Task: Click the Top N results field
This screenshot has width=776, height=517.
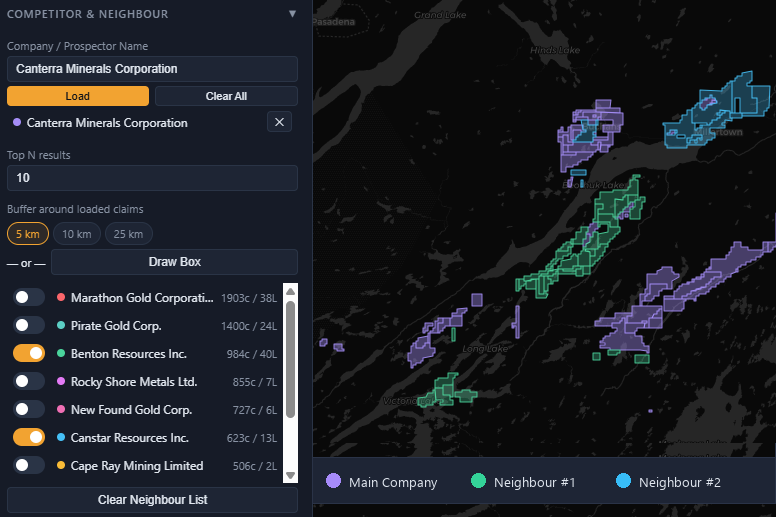Action: pyautogui.click(x=152, y=178)
